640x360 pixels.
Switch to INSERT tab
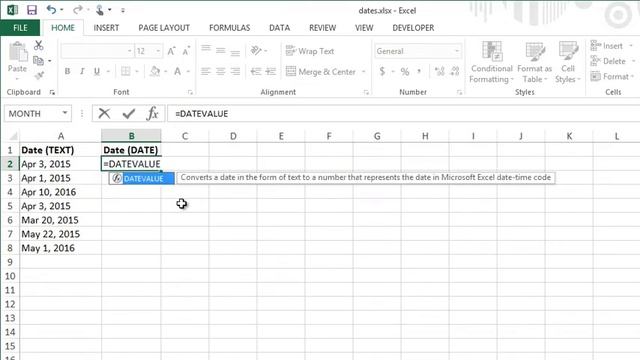(106, 28)
